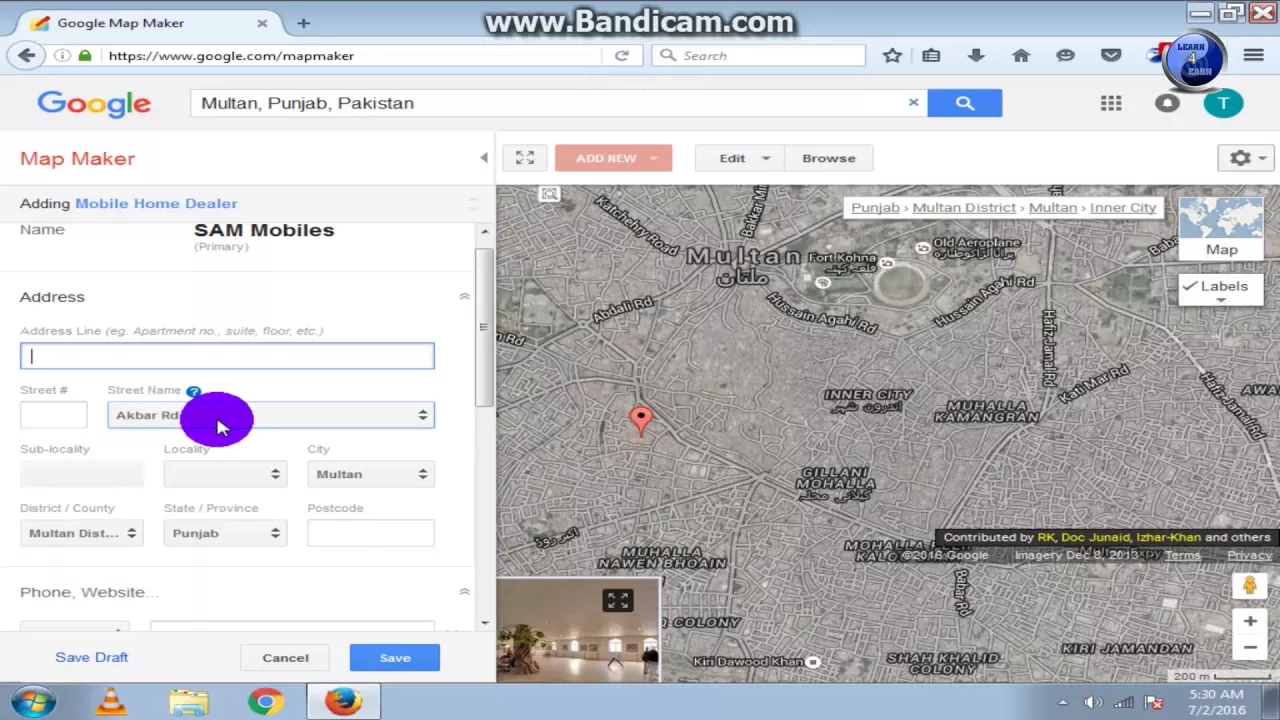The height and width of the screenshot is (720, 1280).
Task: Open the Downloads arrow icon
Action: click(x=976, y=56)
